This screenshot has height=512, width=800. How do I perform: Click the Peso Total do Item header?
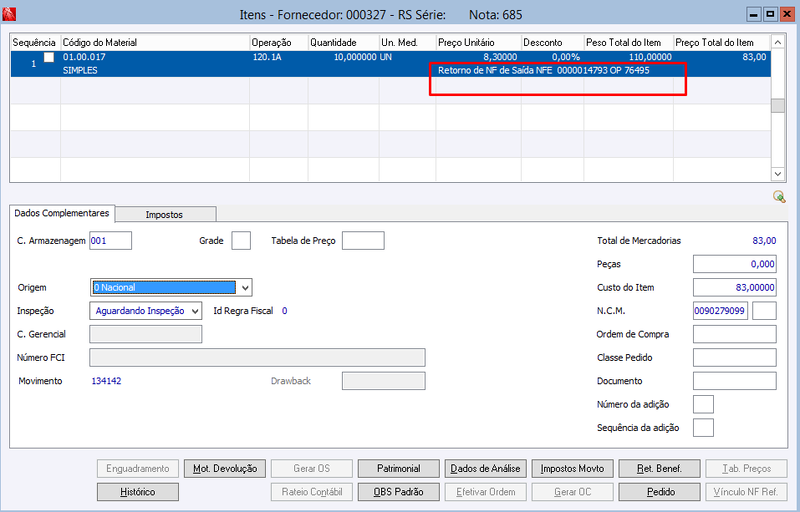(x=629, y=42)
